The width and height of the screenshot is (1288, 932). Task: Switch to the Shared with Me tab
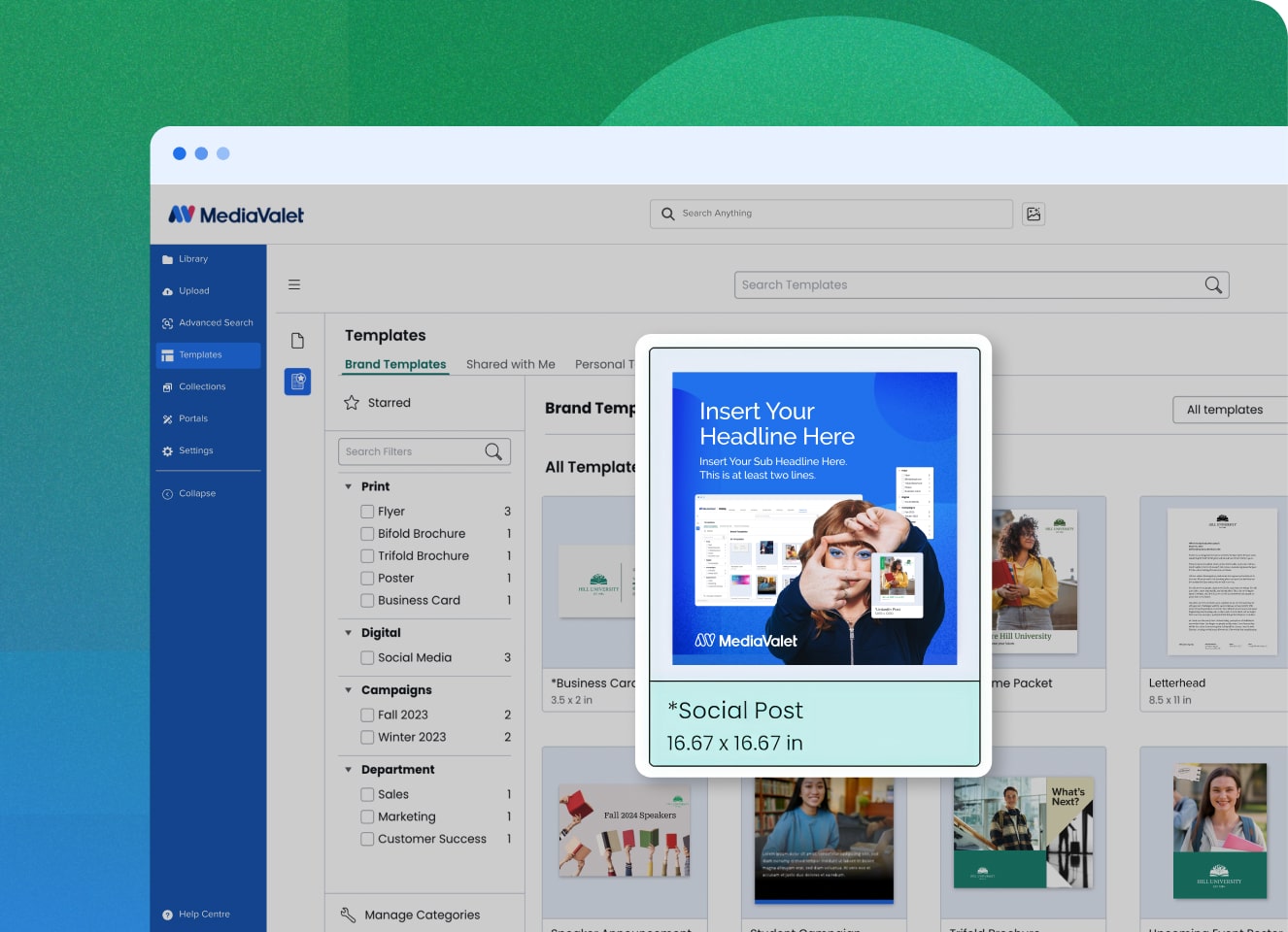tap(510, 364)
